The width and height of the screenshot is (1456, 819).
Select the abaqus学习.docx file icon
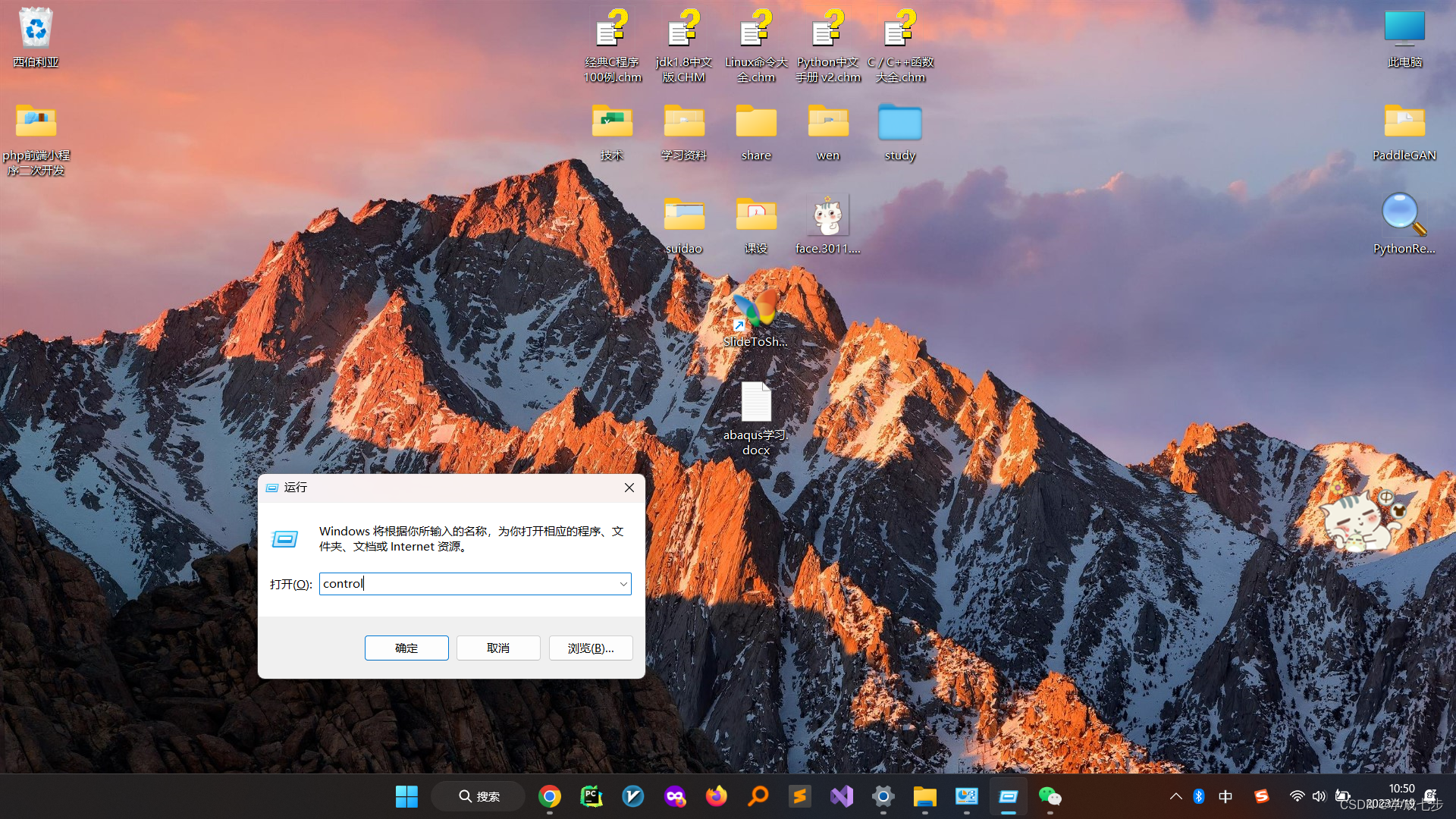click(x=755, y=403)
